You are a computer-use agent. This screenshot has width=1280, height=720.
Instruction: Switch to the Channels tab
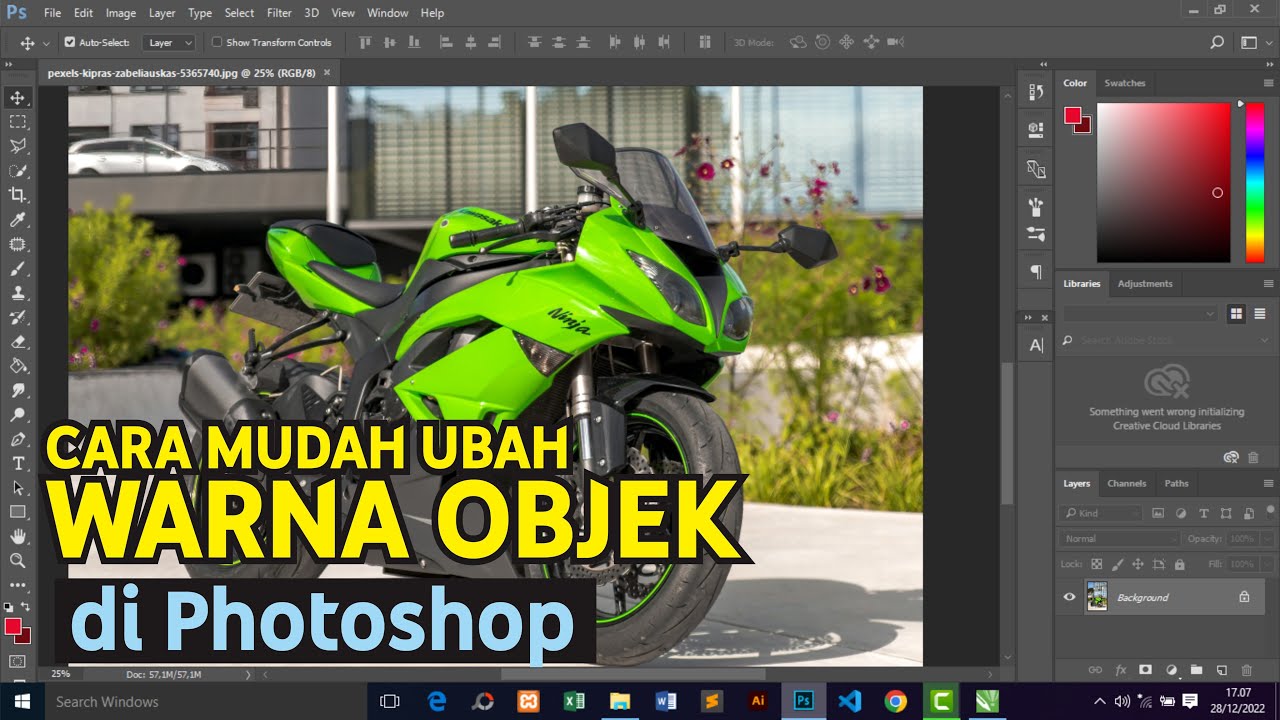coord(1126,483)
